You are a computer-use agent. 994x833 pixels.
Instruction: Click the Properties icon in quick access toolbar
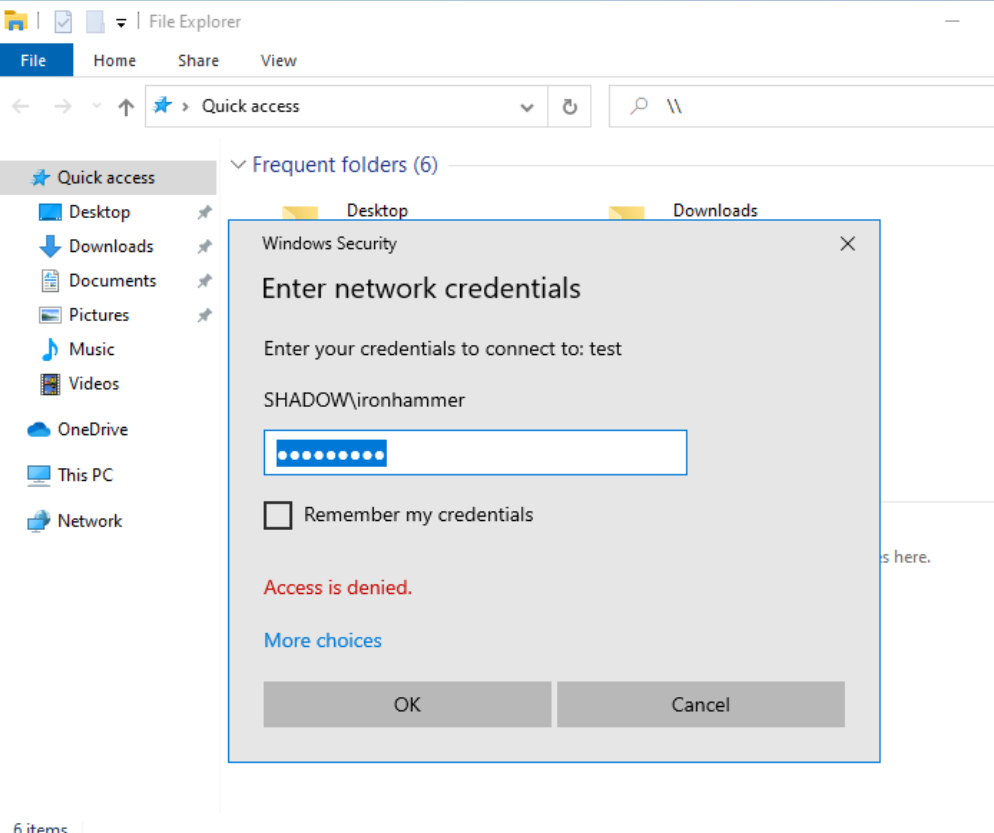[x=63, y=21]
